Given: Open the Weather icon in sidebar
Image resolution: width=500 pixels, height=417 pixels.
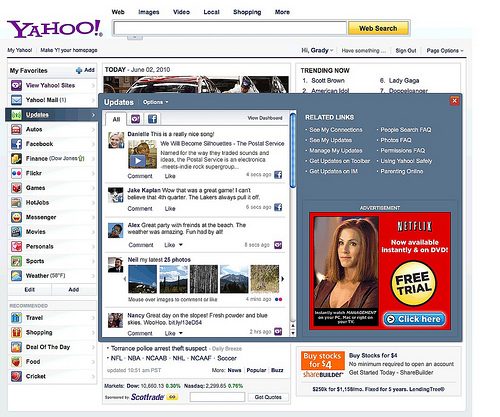Looking at the screenshot, I should [16, 276].
